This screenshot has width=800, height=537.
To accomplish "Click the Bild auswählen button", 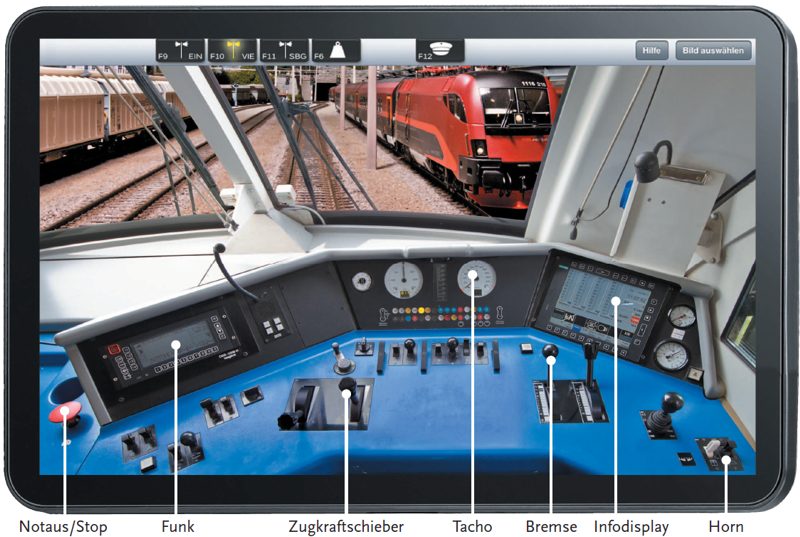I will (x=713, y=51).
